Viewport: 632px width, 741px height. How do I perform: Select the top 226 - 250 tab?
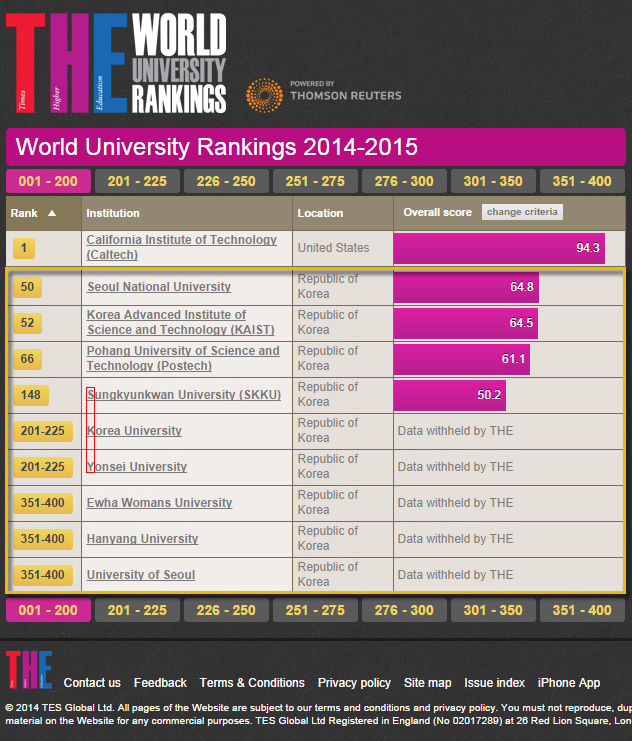point(226,181)
